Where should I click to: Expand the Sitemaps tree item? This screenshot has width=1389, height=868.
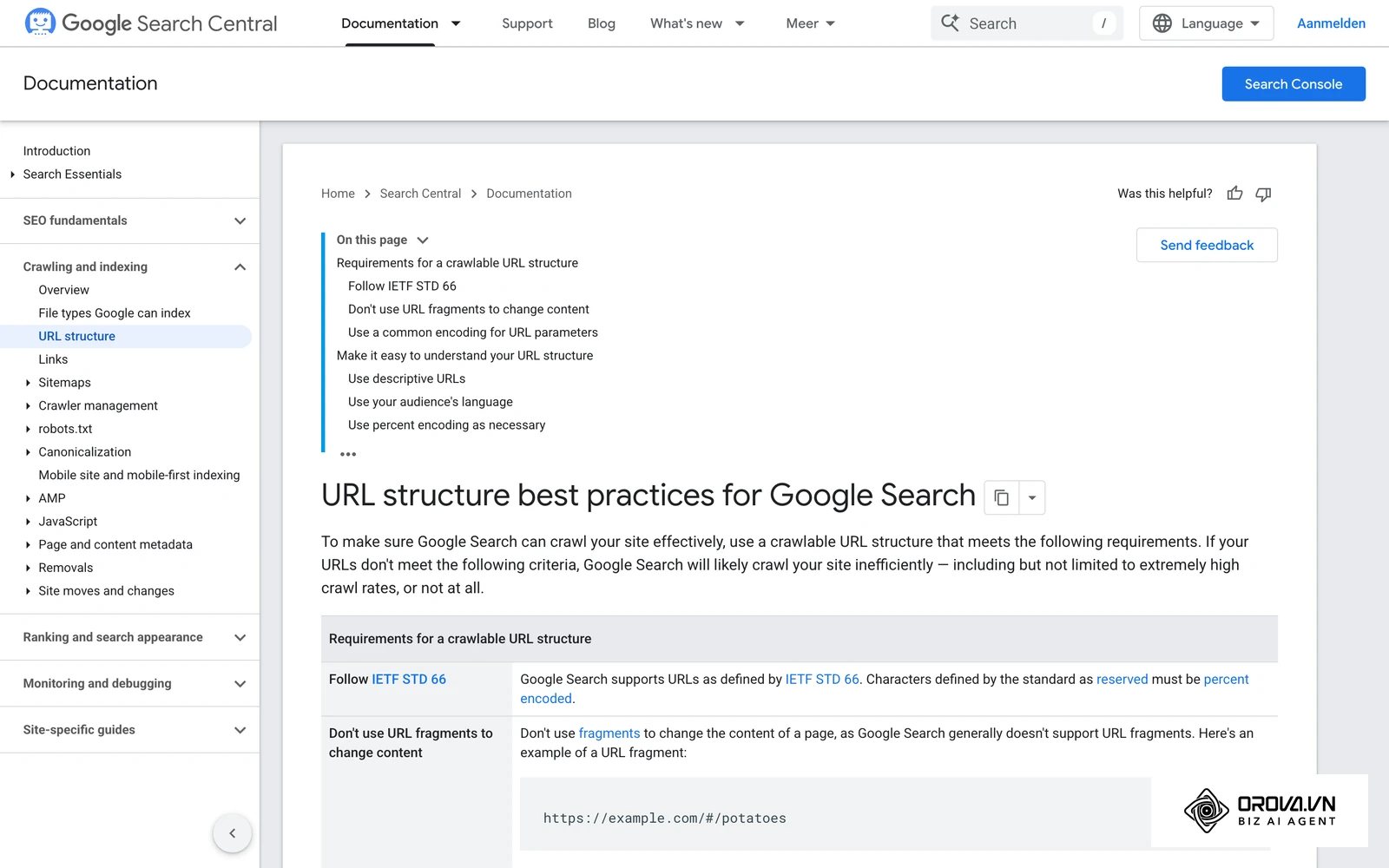tap(28, 383)
